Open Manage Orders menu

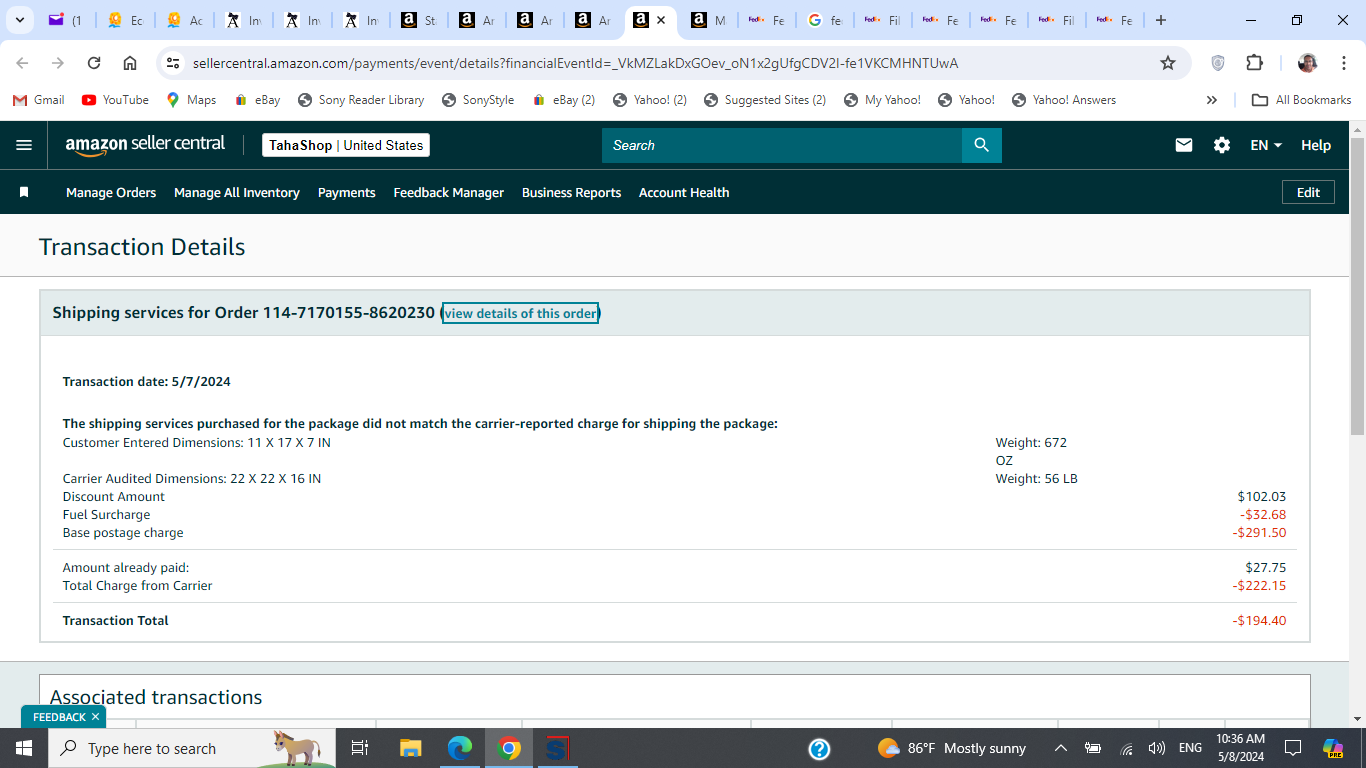tap(111, 192)
